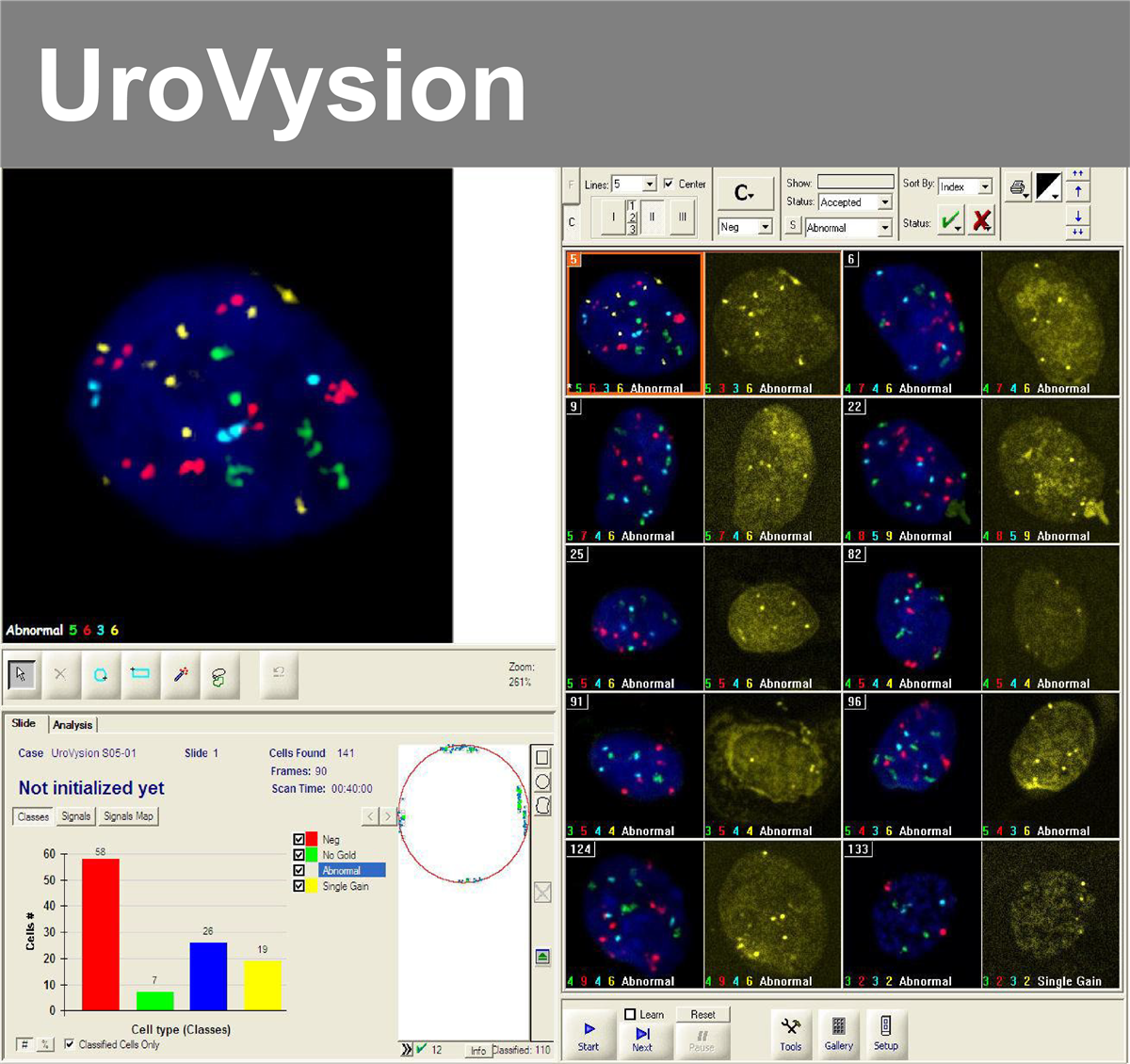Image resolution: width=1130 pixels, height=1064 pixels.
Task: Open the Lines dropdown
Action: (x=649, y=185)
